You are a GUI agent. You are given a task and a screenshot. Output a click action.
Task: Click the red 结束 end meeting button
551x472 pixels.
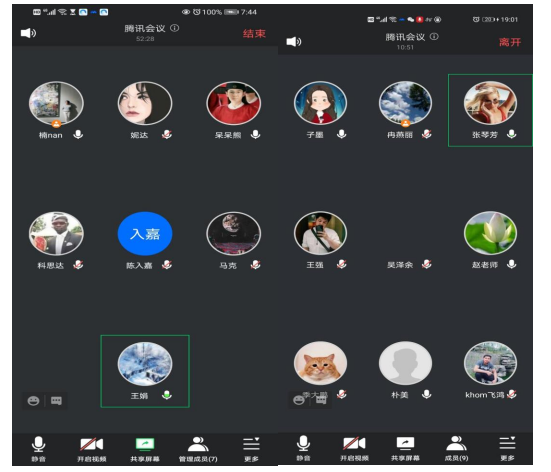point(254,34)
